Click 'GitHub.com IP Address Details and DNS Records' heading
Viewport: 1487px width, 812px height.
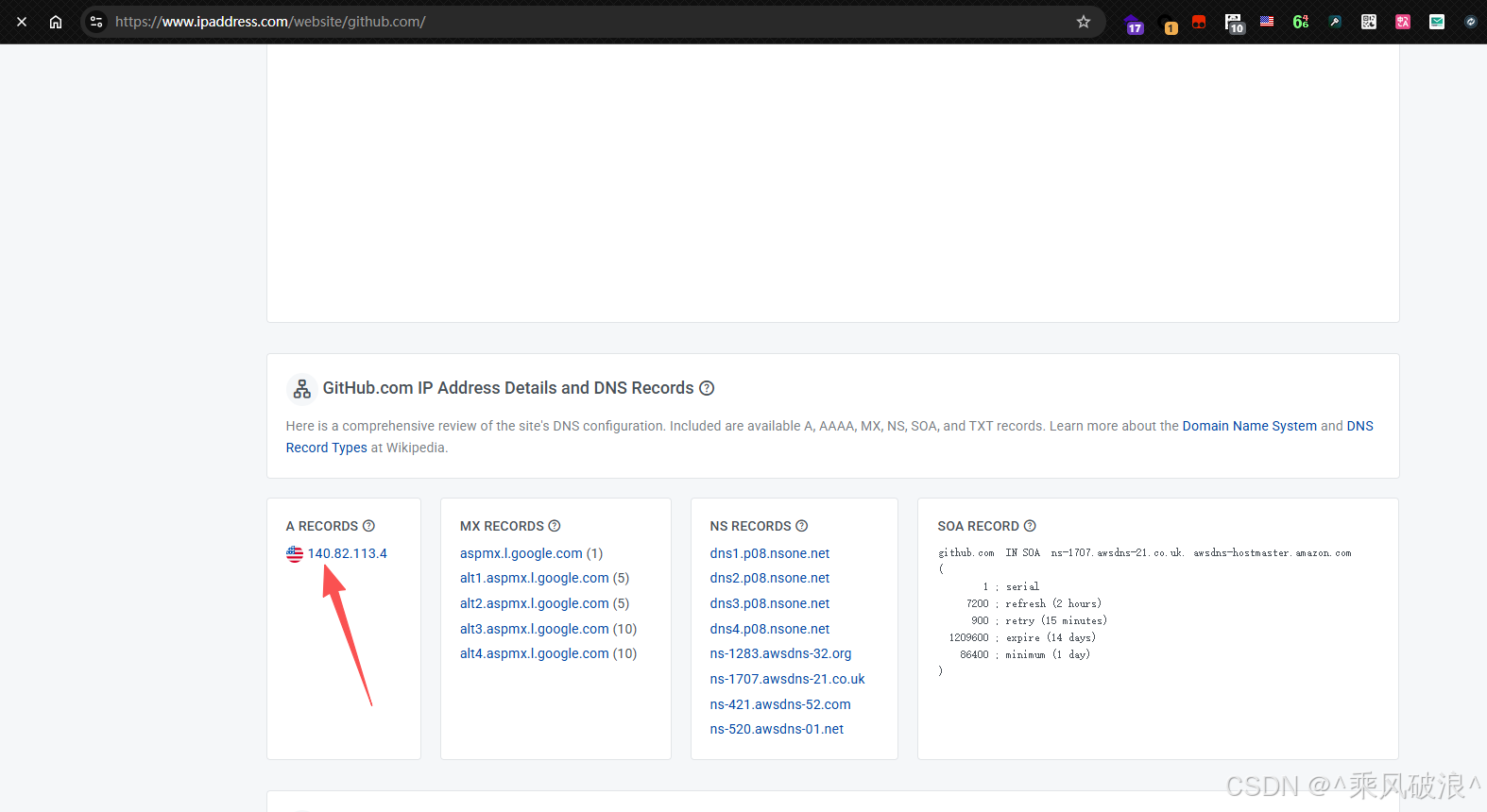click(x=508, y=388)
